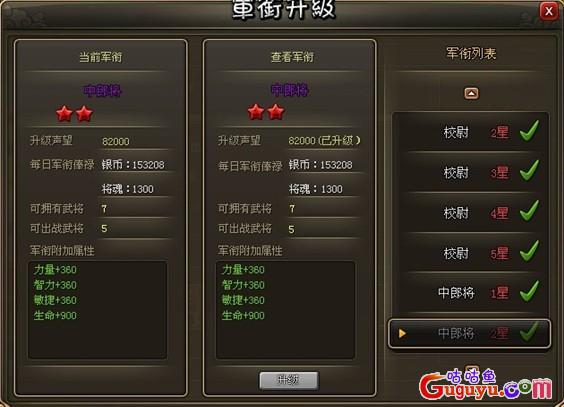This screenshot has width=564, height=407.
Task: Select 校尉 4星 in the rank list
Action: point(471,213)
